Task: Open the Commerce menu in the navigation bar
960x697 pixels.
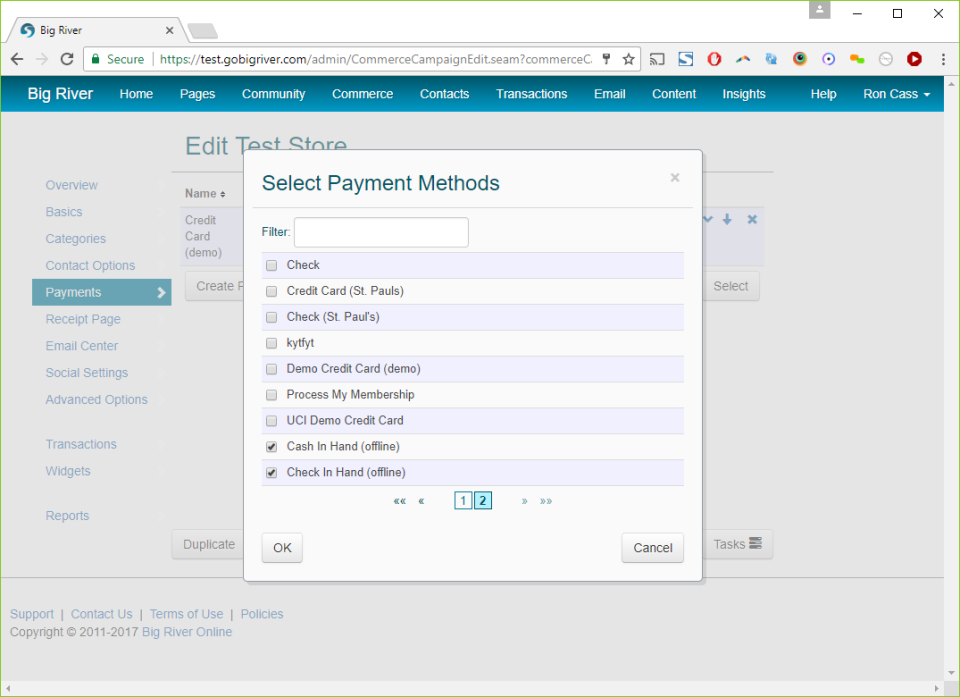Action: tap(362, 94)
